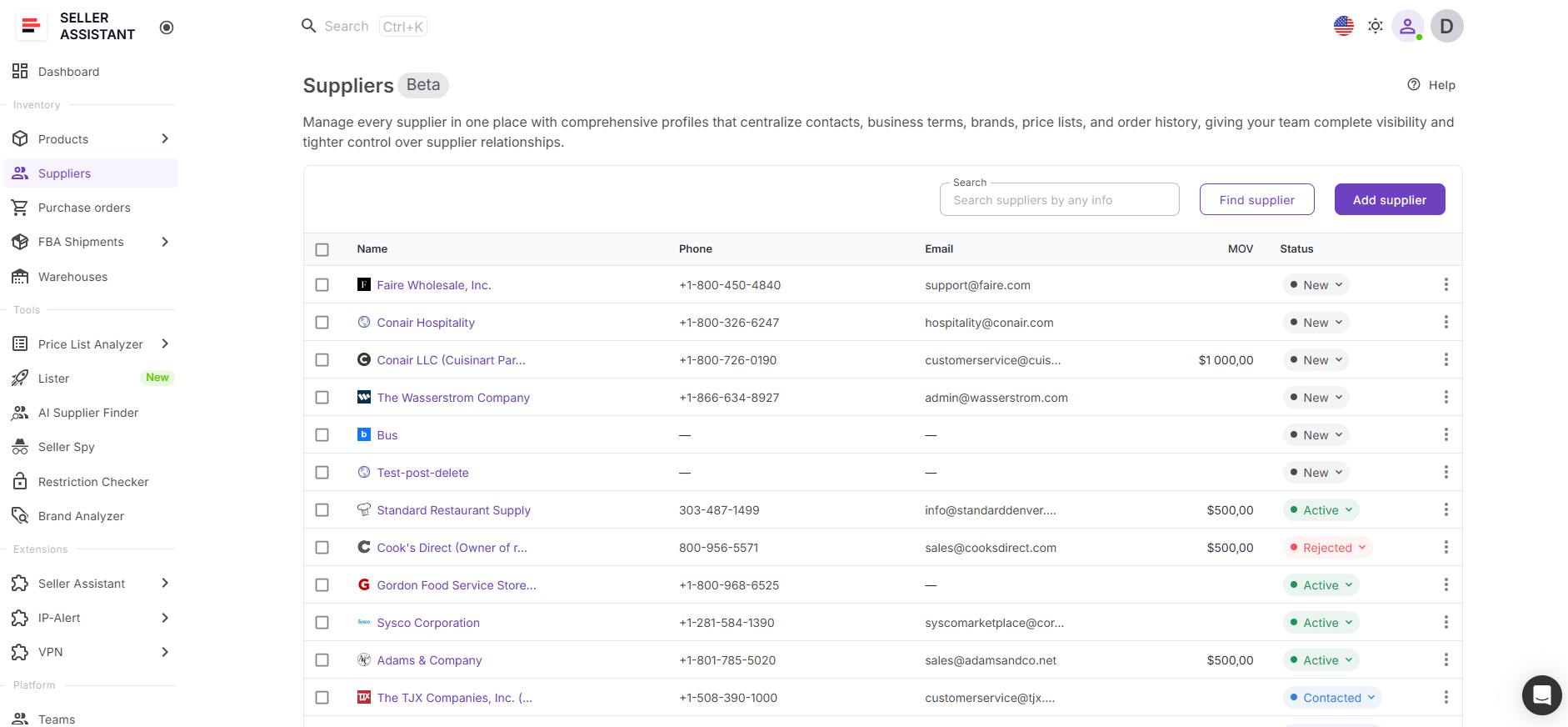
Task: Open row actions for Faire Wholesale
Action: click(x=1446, y=284)
